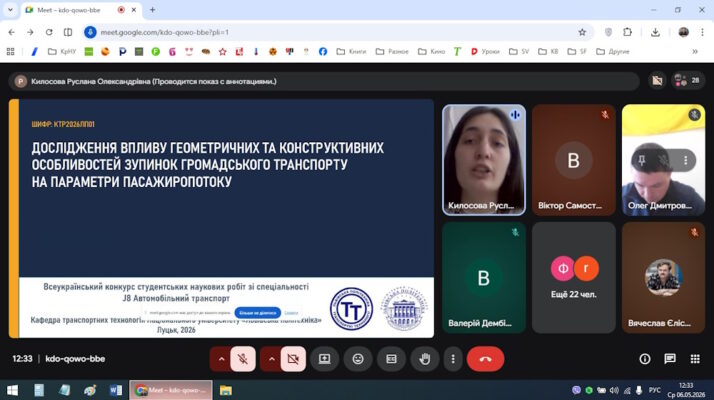Toggle the disabled camera button
The image size is (714, 400).
tap(293, 359)
